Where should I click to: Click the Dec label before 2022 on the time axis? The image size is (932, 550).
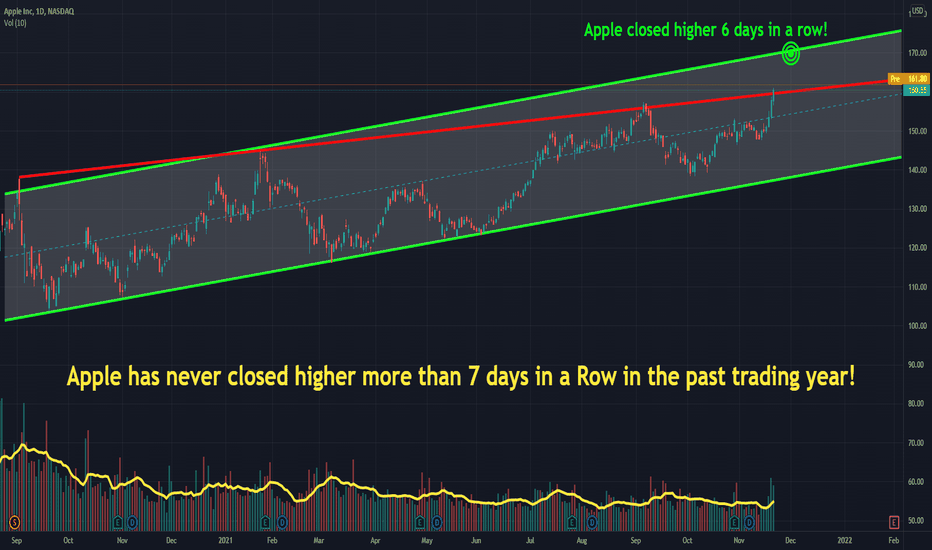[x=791, y=540]
